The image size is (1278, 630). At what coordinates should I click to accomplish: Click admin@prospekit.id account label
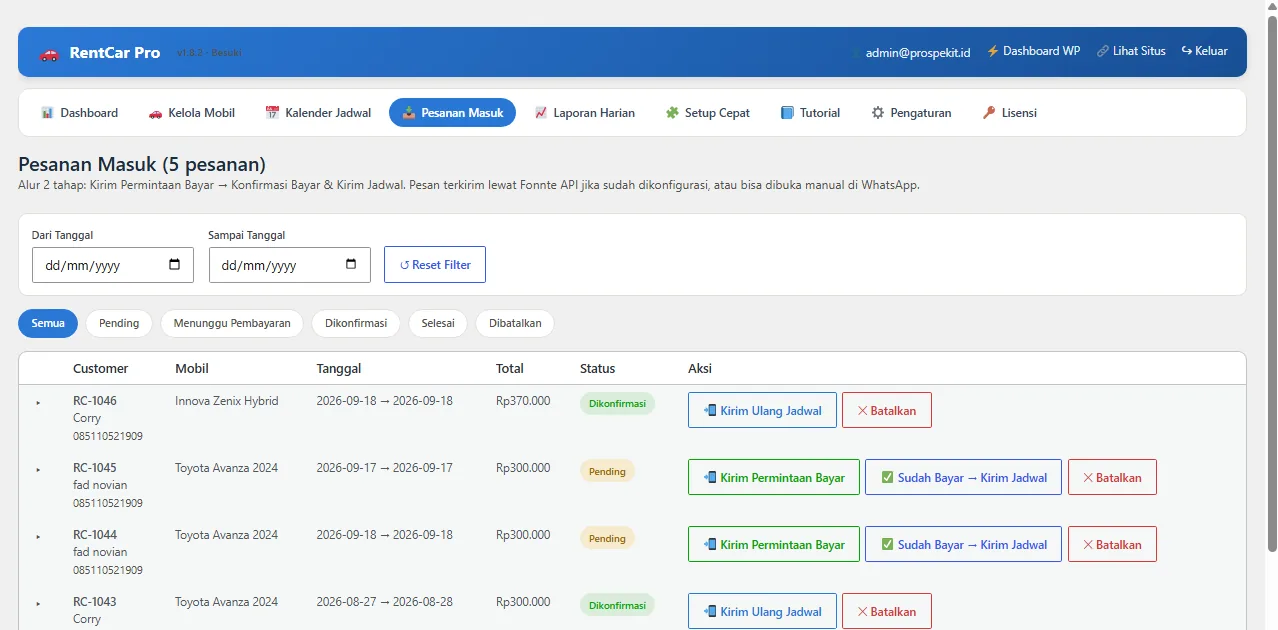[x=917, y=52]
